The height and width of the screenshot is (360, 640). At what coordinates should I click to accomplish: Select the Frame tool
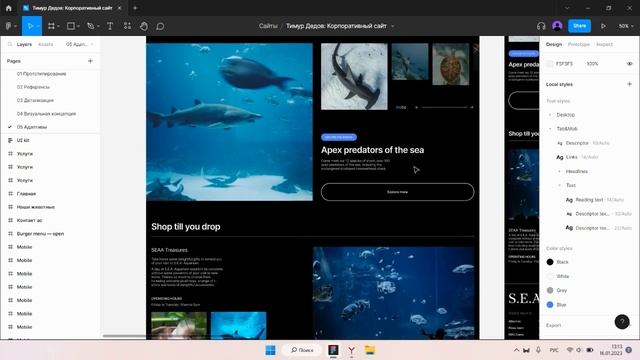pos(51,26)
